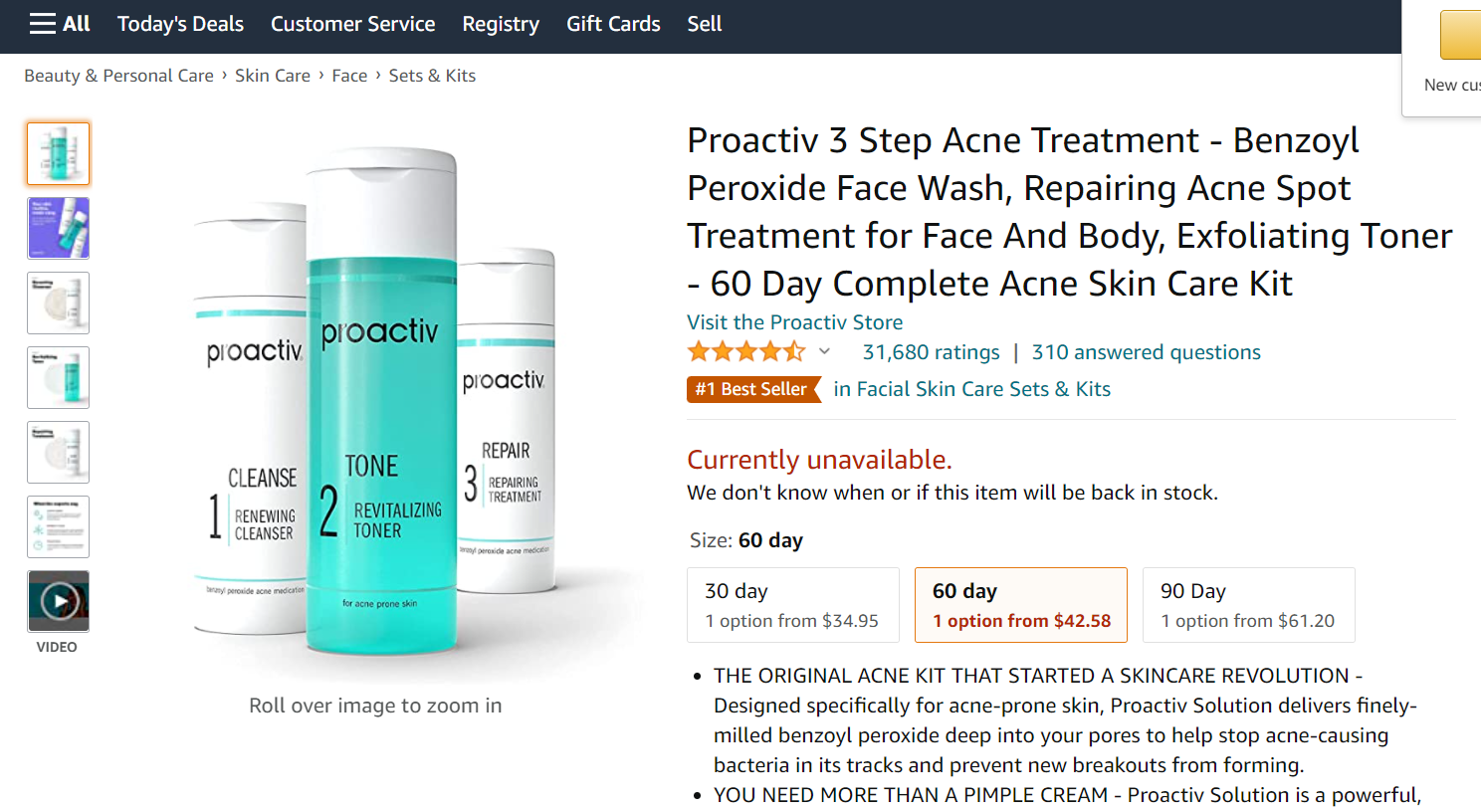
Task: Open Gift Cards from top navigation
Action: (x=613, y=24)
